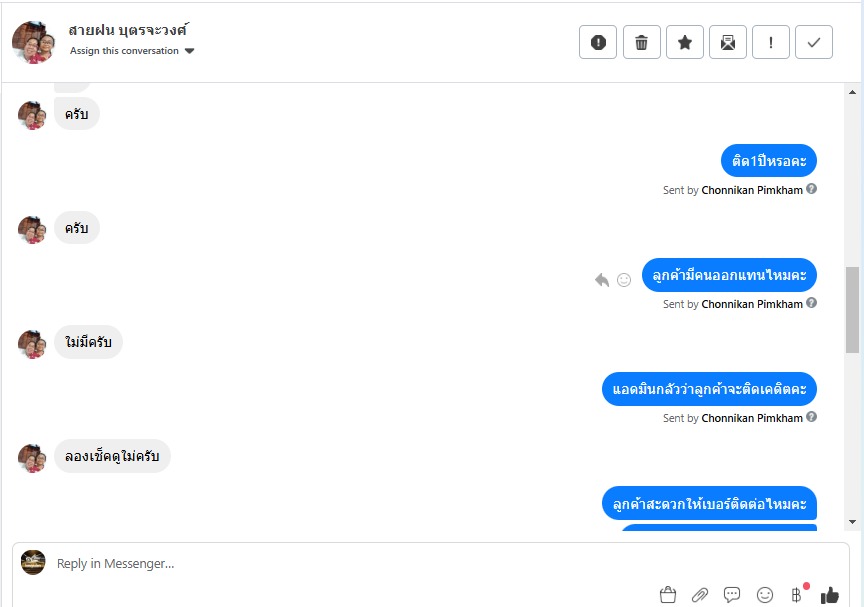Open shopping bag icon in reply bar
The width and height of the screenshot is (864, 607).
click(x=668, y=595)
